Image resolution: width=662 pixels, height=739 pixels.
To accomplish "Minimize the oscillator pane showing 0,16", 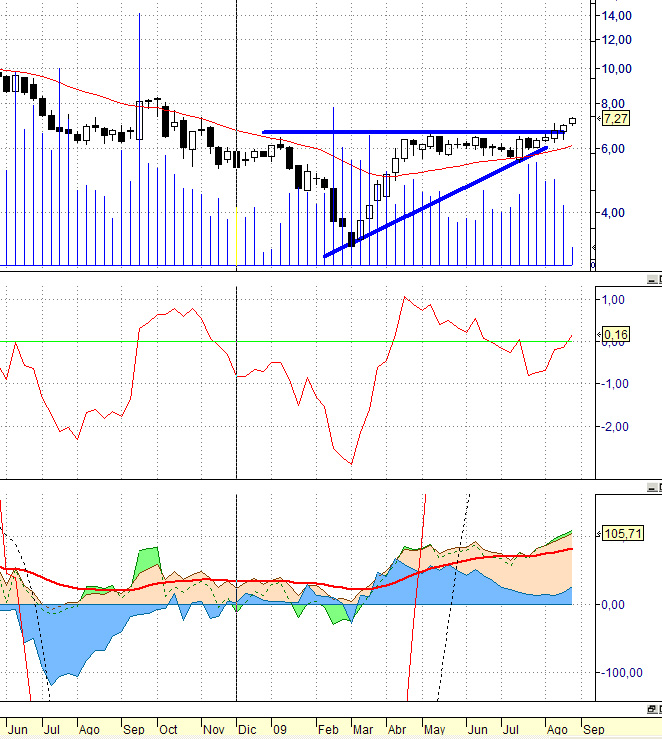I will point(652,280).
